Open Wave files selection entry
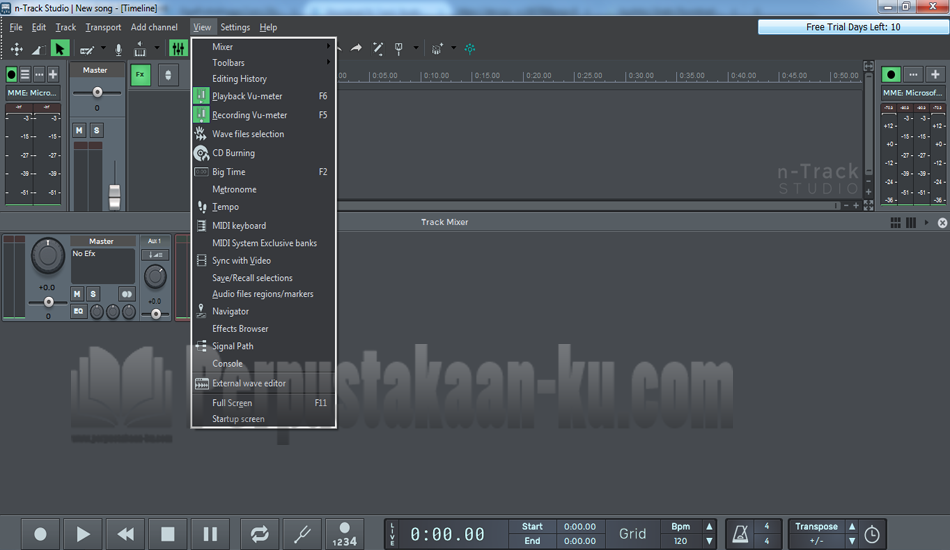 263,134
